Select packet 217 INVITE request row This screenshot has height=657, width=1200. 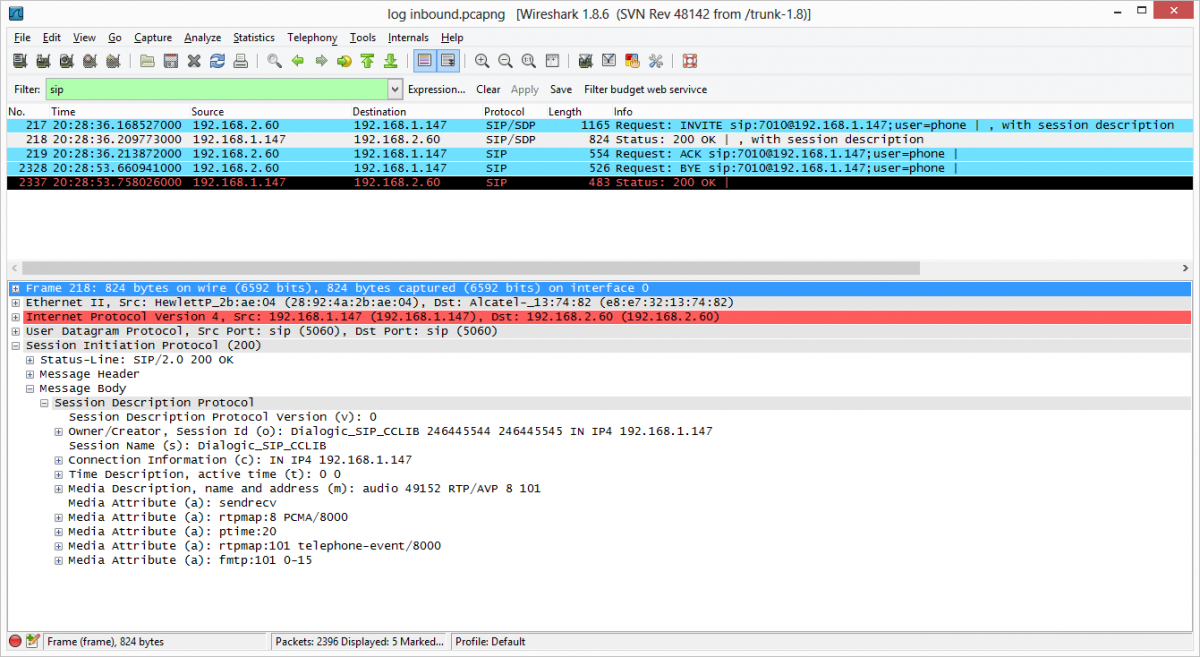click(x=599, y=125)
